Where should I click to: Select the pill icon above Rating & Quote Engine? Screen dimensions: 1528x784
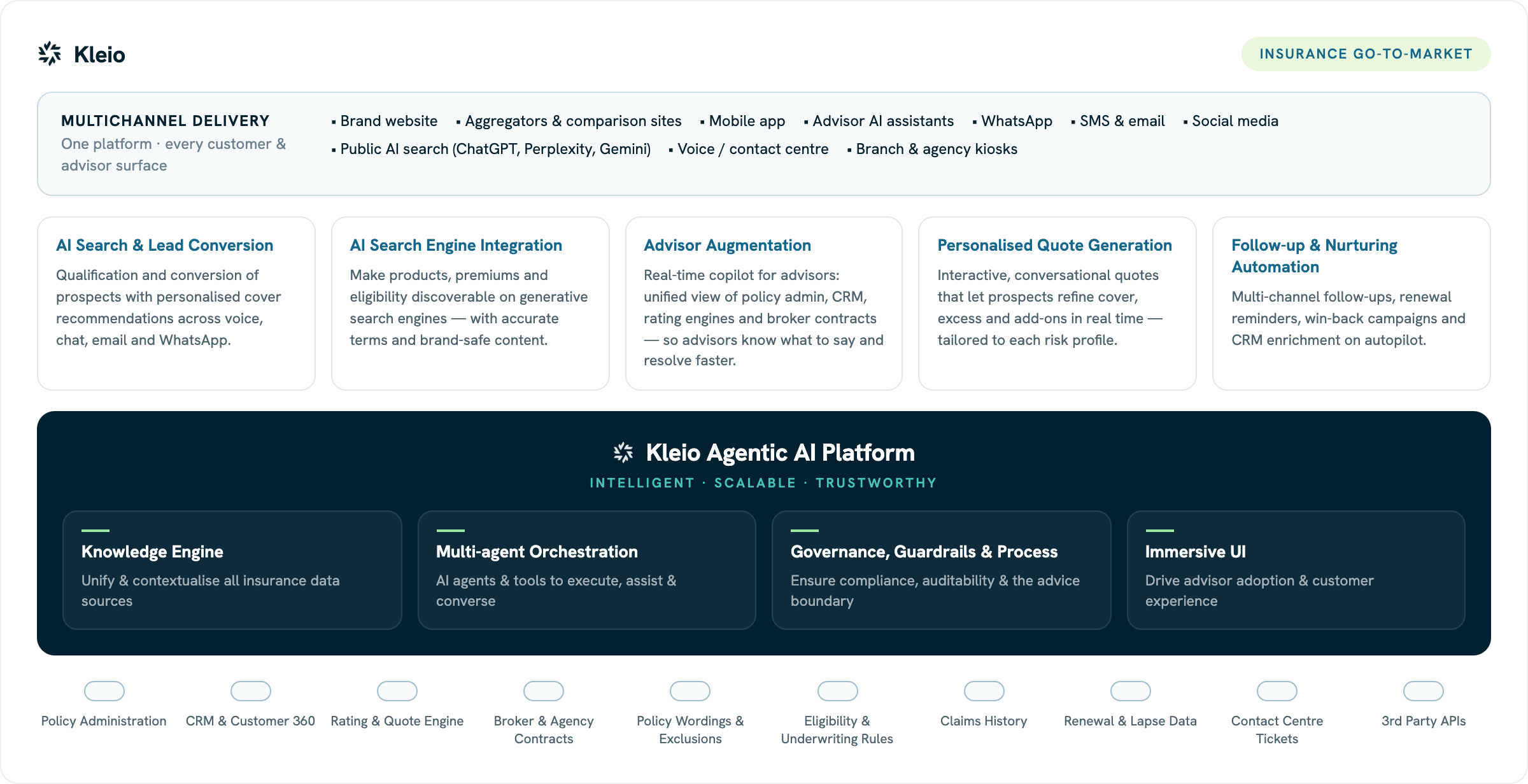[x=397, y=691]
